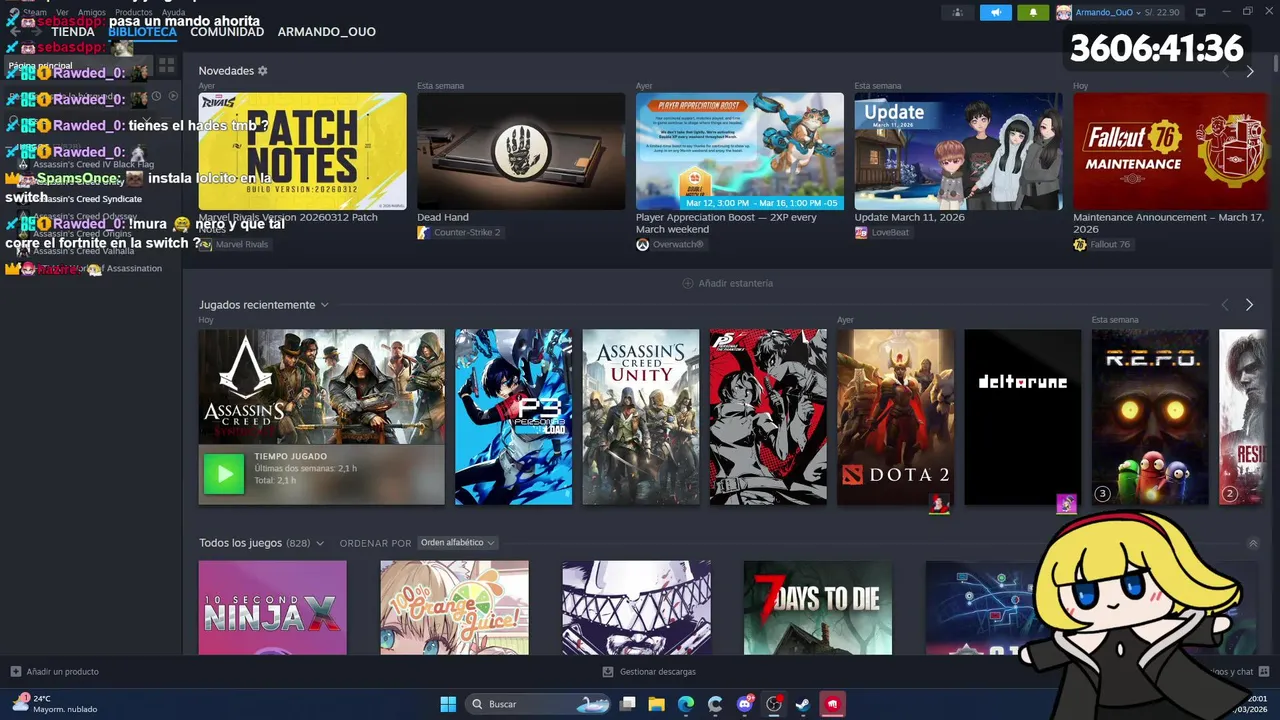
Task: Click the Añadir estantería button
Action: coord(728,283)
